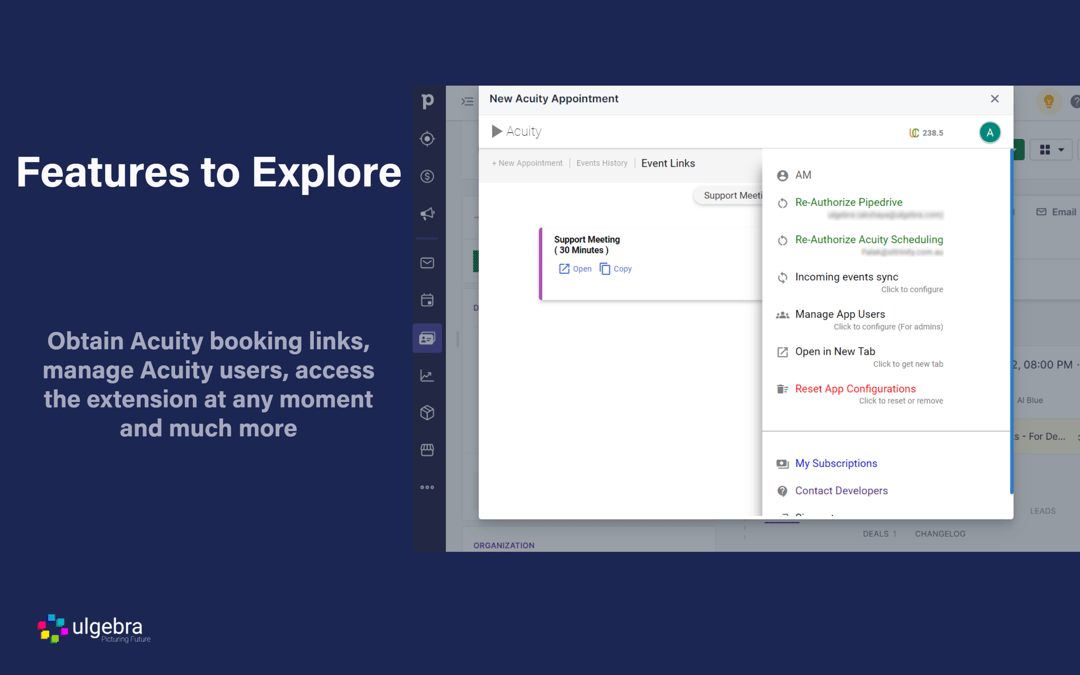The height and width of the screenshot is (675, 1080).
Task: Open the Marketplace icon in the sidebar
Action: [x=427, y=449]
